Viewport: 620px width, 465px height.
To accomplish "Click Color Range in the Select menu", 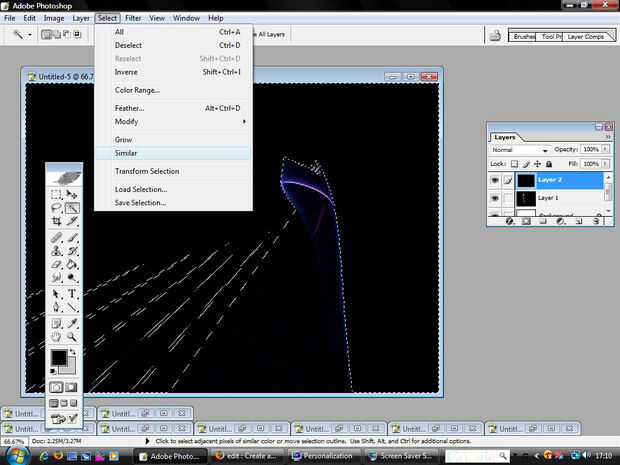I will click(137, 90).
